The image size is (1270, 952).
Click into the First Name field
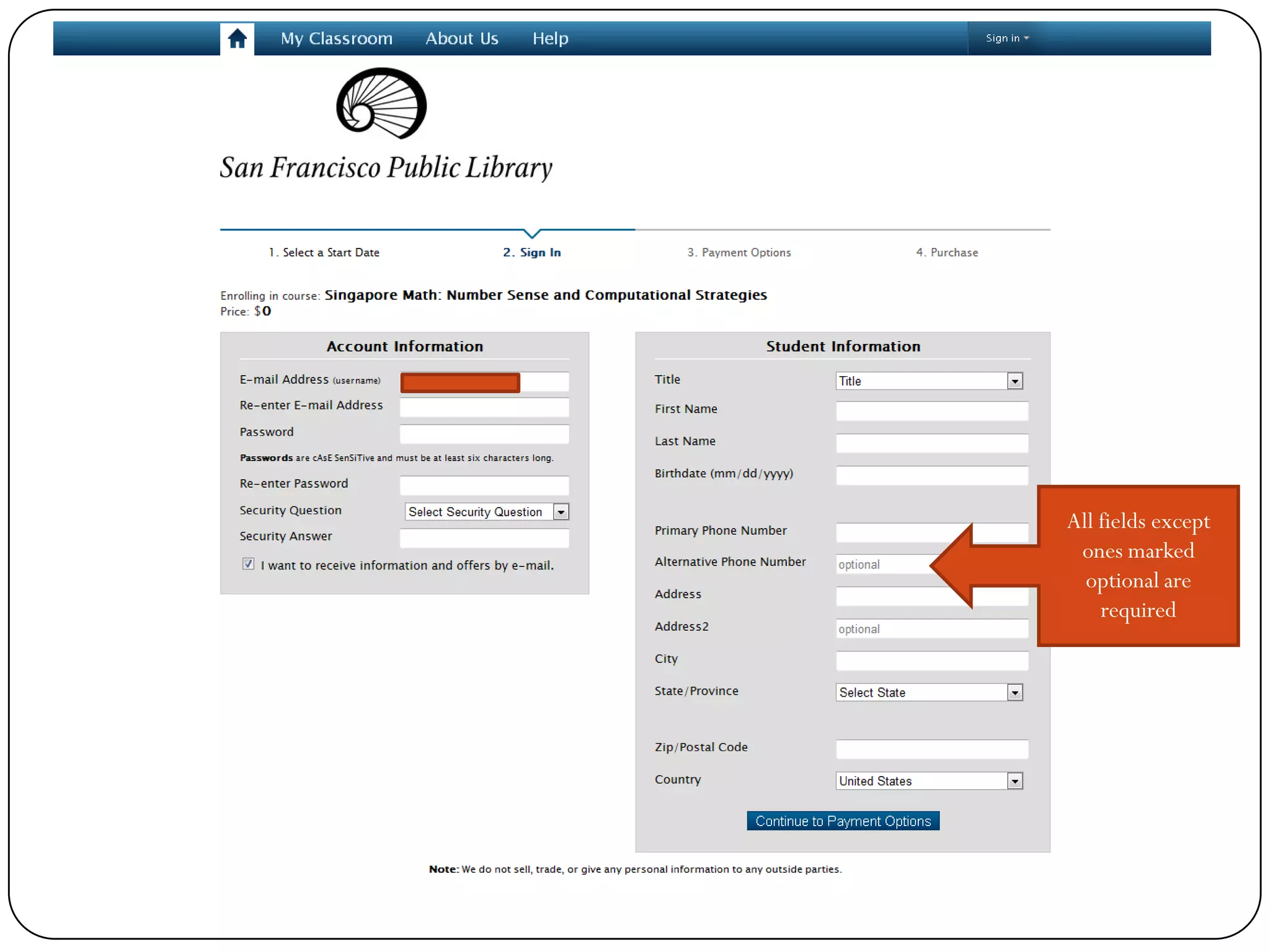pos(931,410)
